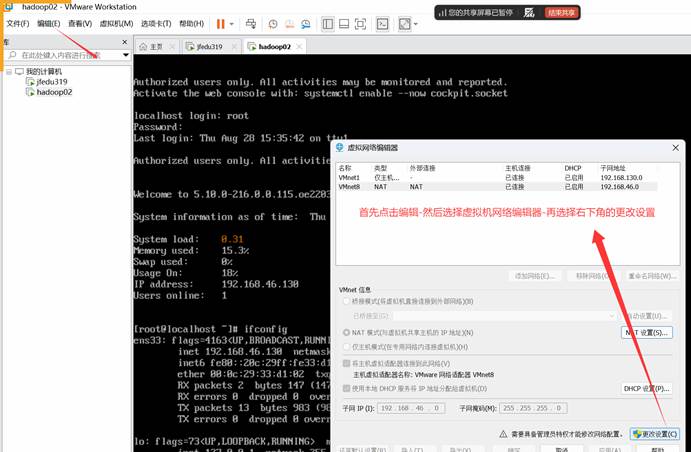Screen dimensions: 691x452
Task: Open the stretch mode dropdown arrow
Action: pyautogui.click(x=416, y=24)
